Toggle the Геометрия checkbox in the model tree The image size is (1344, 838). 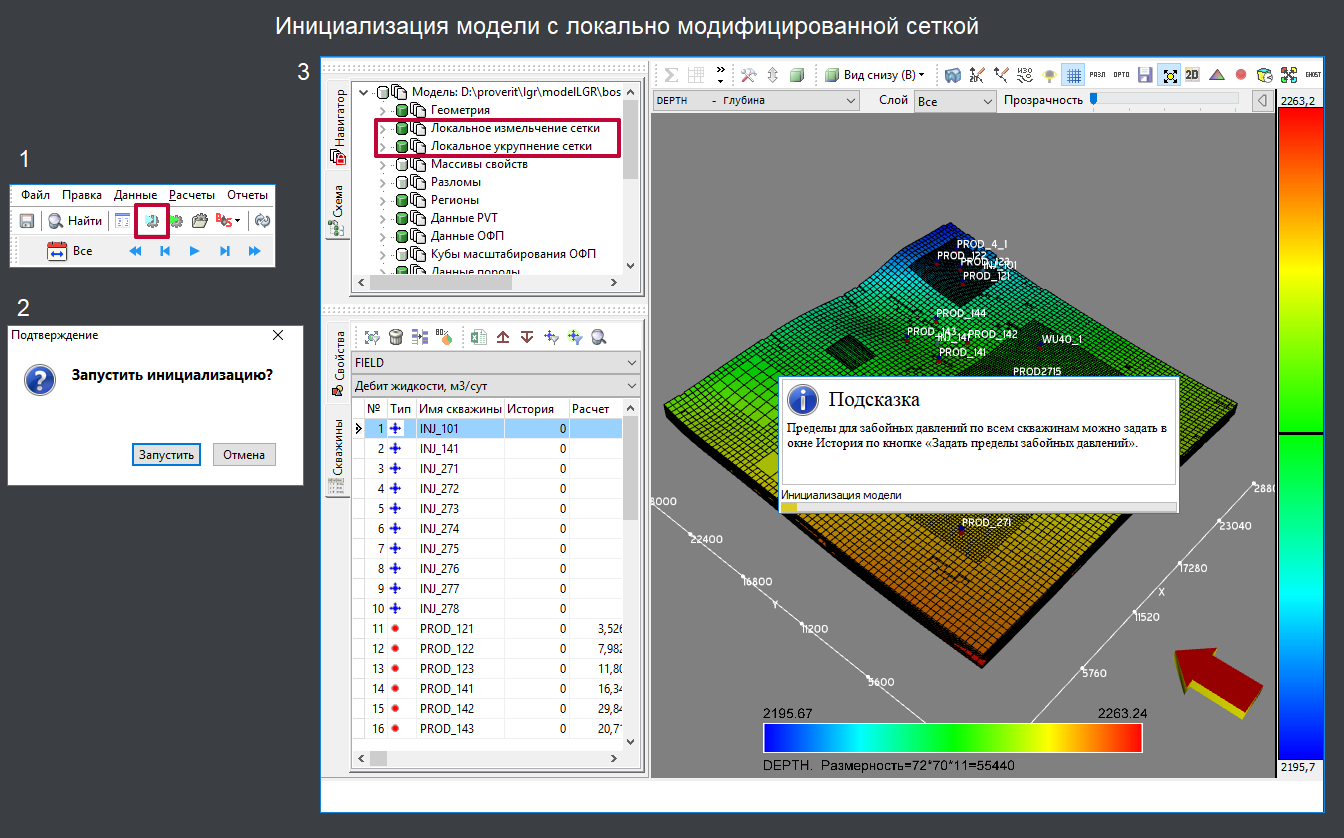[402, 110]
